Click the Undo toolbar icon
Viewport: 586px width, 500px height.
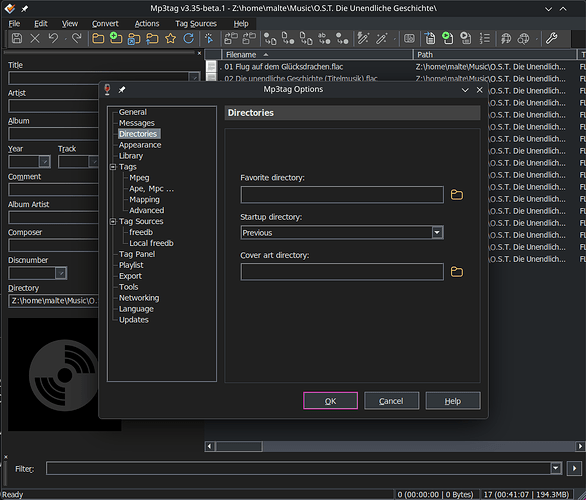pyautogui.click(x=53, y=38)
